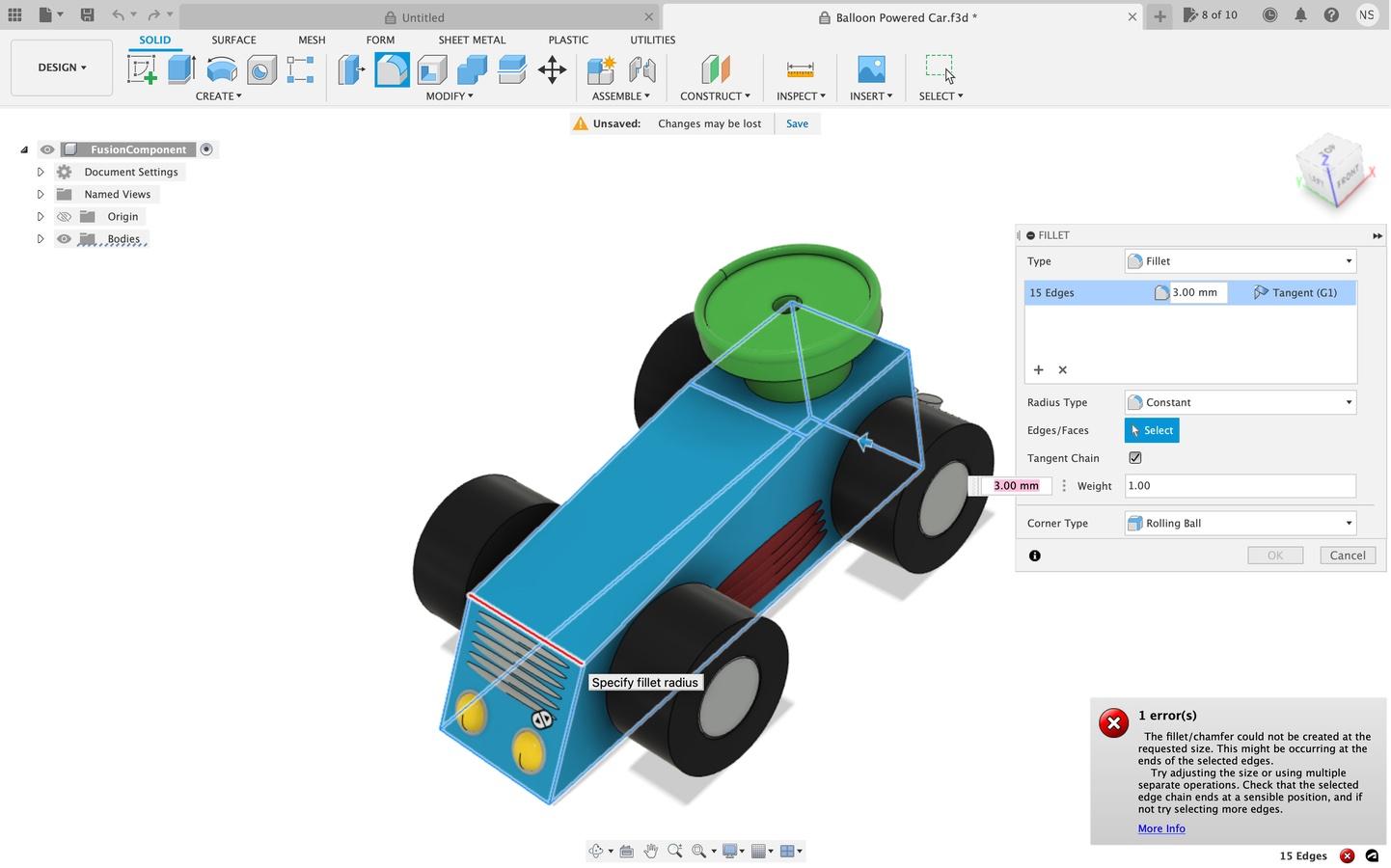The height and width of the screenshot is (868, 1391).
Task: Select the Shell tool
Action: coord(432,69)
